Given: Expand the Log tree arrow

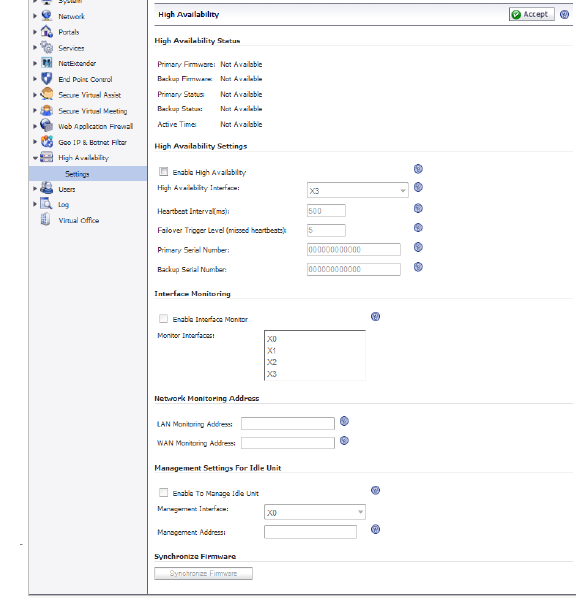Looking at the screenshot, I should point(35,204).
